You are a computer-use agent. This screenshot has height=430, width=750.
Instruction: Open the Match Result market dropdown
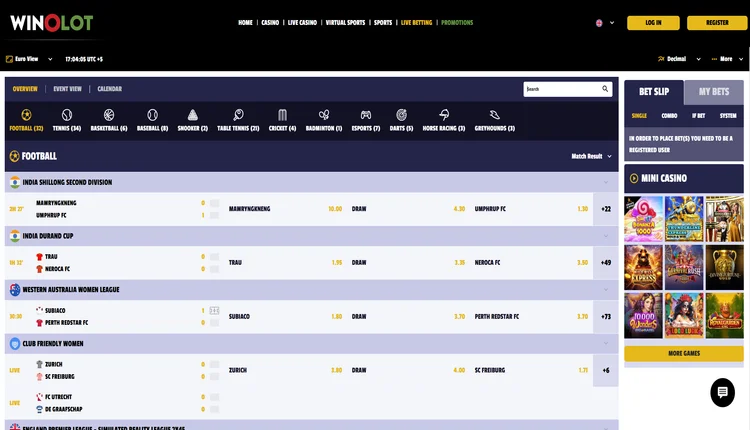point(591,156)
